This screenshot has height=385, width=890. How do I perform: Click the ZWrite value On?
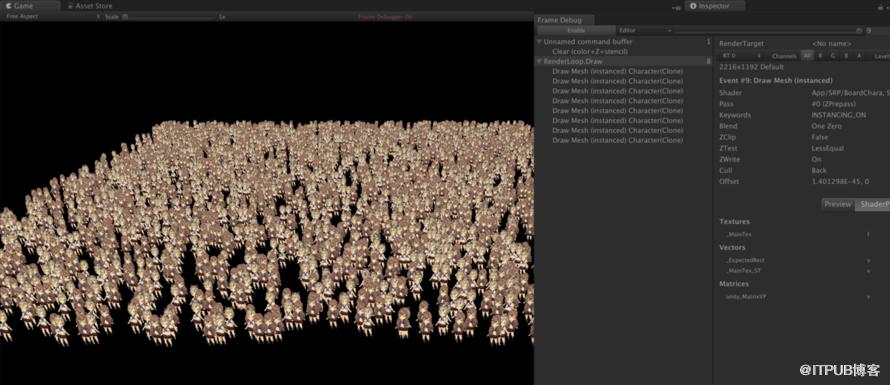(816, 160)
